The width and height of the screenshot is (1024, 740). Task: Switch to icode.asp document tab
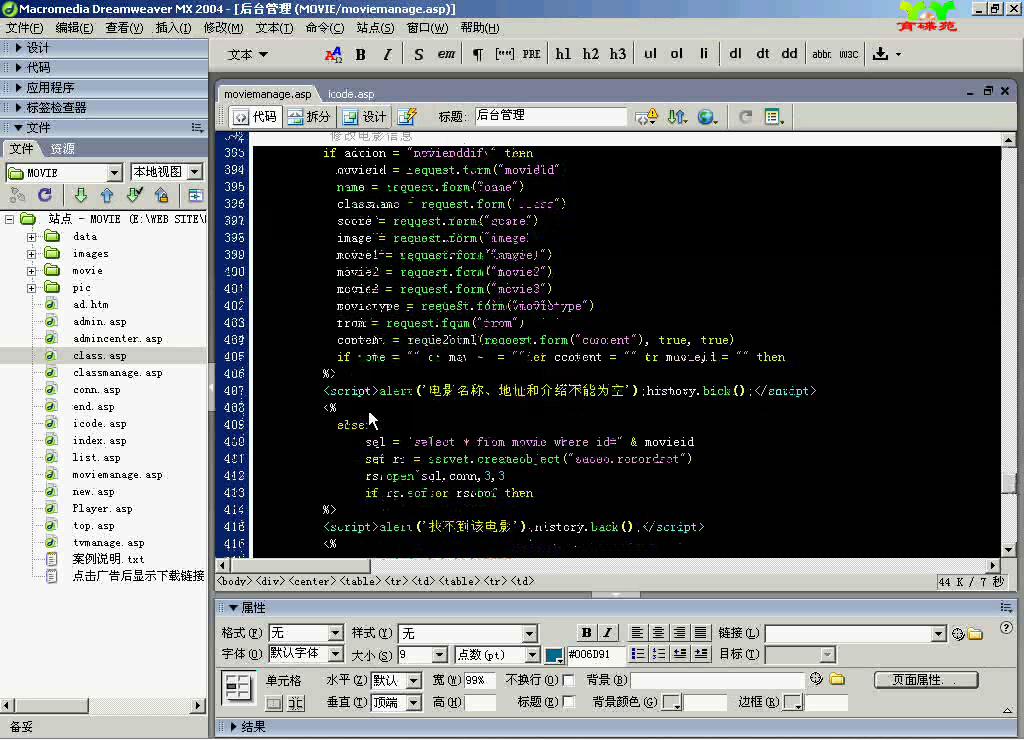(351, 94)
